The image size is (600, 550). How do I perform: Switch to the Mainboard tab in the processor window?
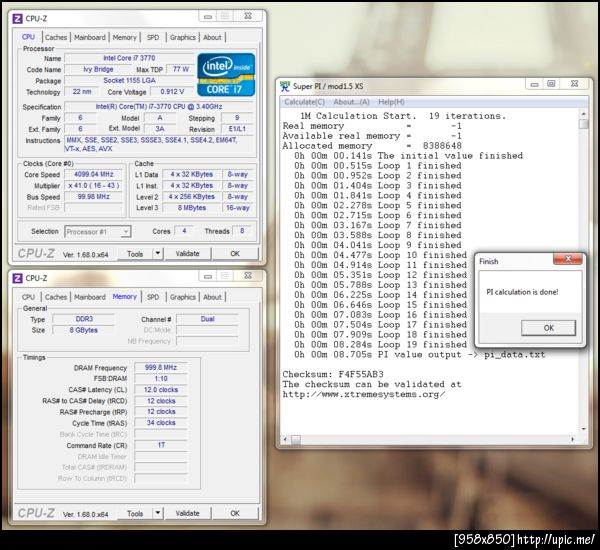89,38
